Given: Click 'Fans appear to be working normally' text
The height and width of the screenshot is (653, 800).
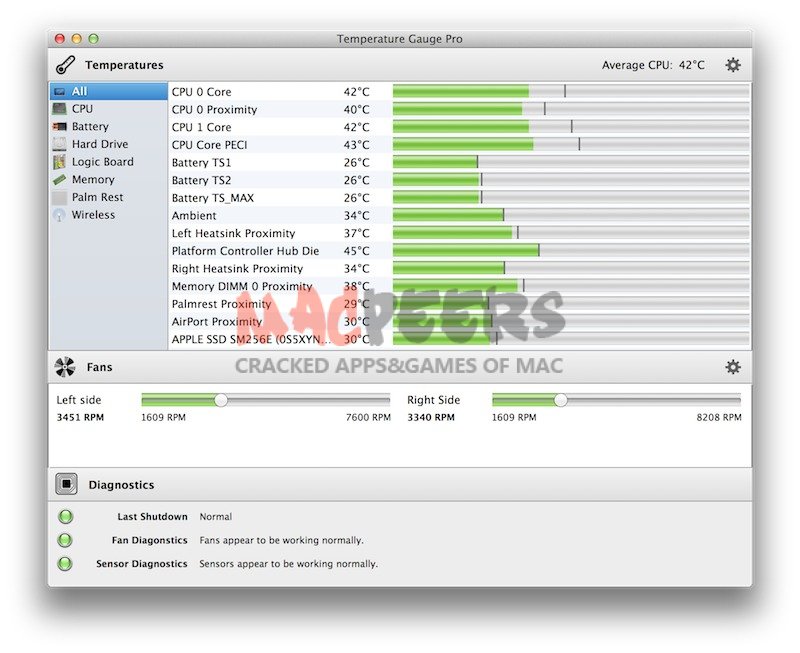Looking at the screenshot, I should click(281, 540).
